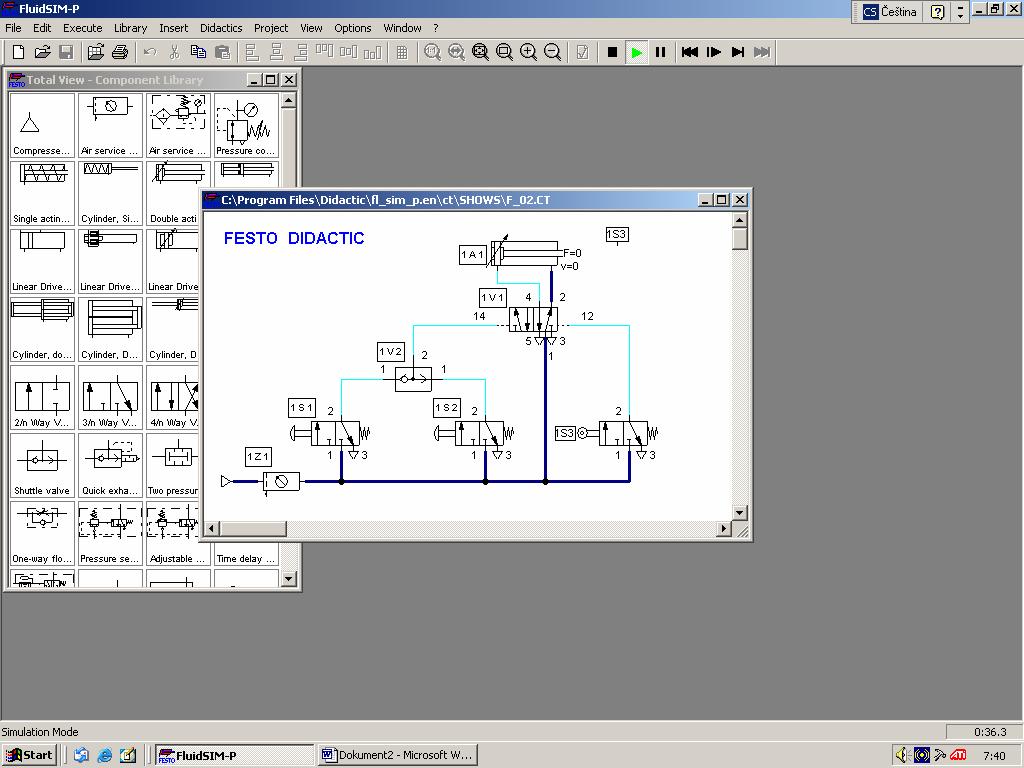The width and height of the screenshot is (1024, 768).
Task: Choose the 2/n Way Valve component
Action: [42, 397]
